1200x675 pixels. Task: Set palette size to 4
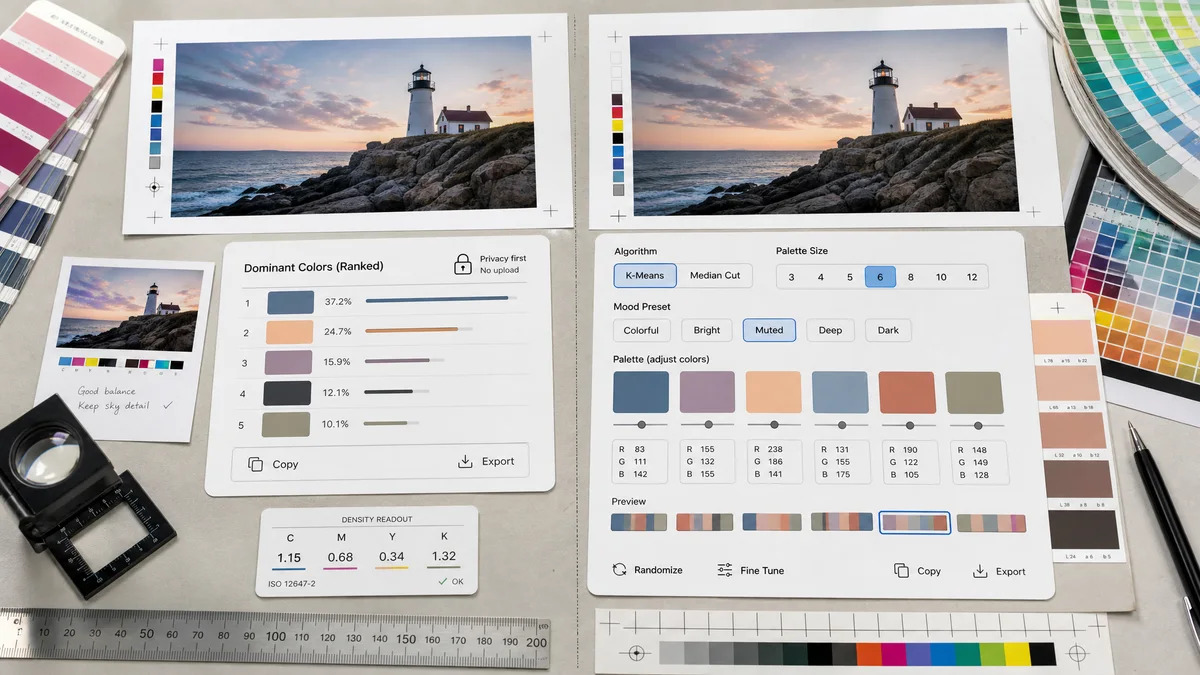[821, 277]
